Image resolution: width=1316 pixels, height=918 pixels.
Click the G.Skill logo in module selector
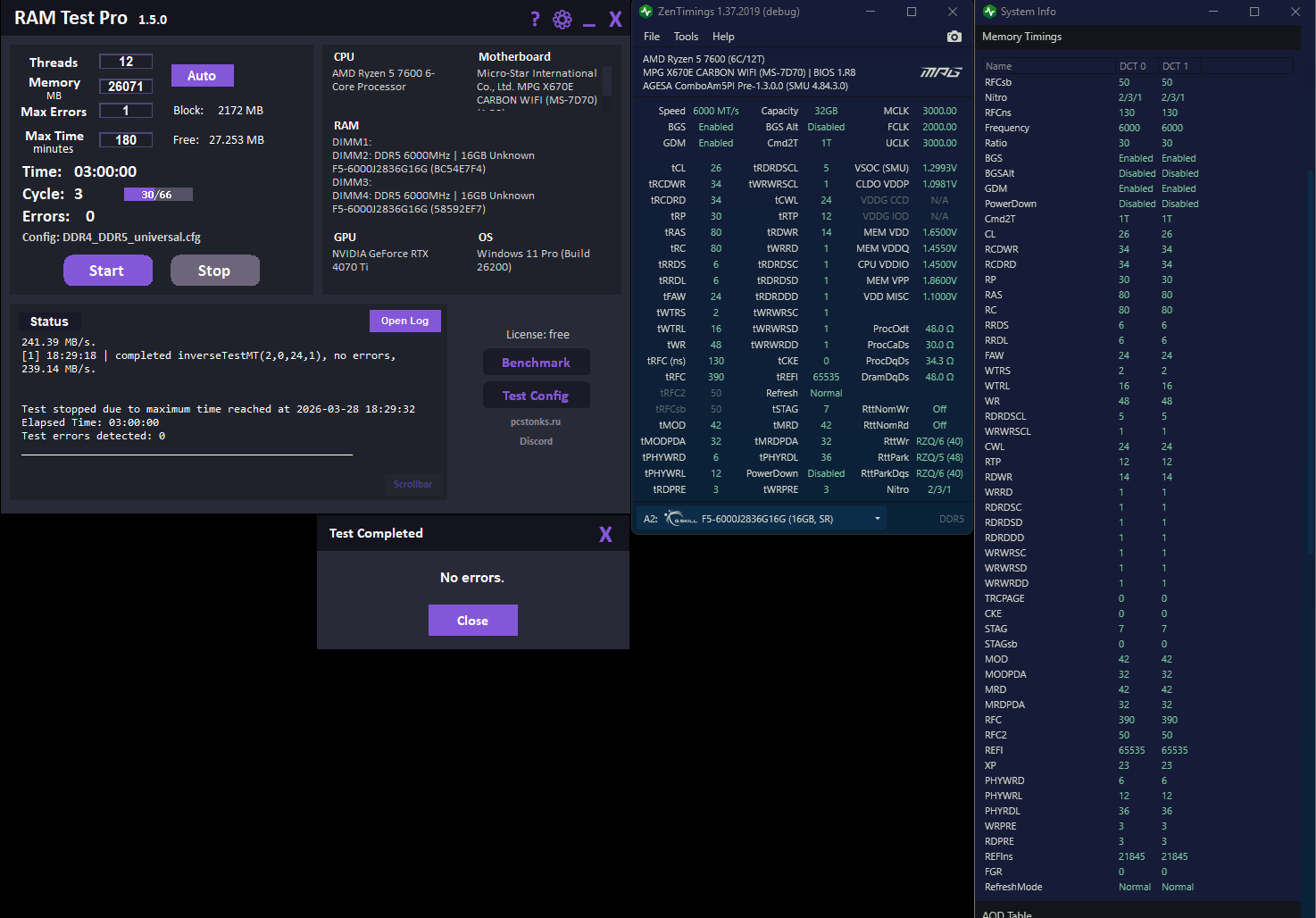click(682, 519)
